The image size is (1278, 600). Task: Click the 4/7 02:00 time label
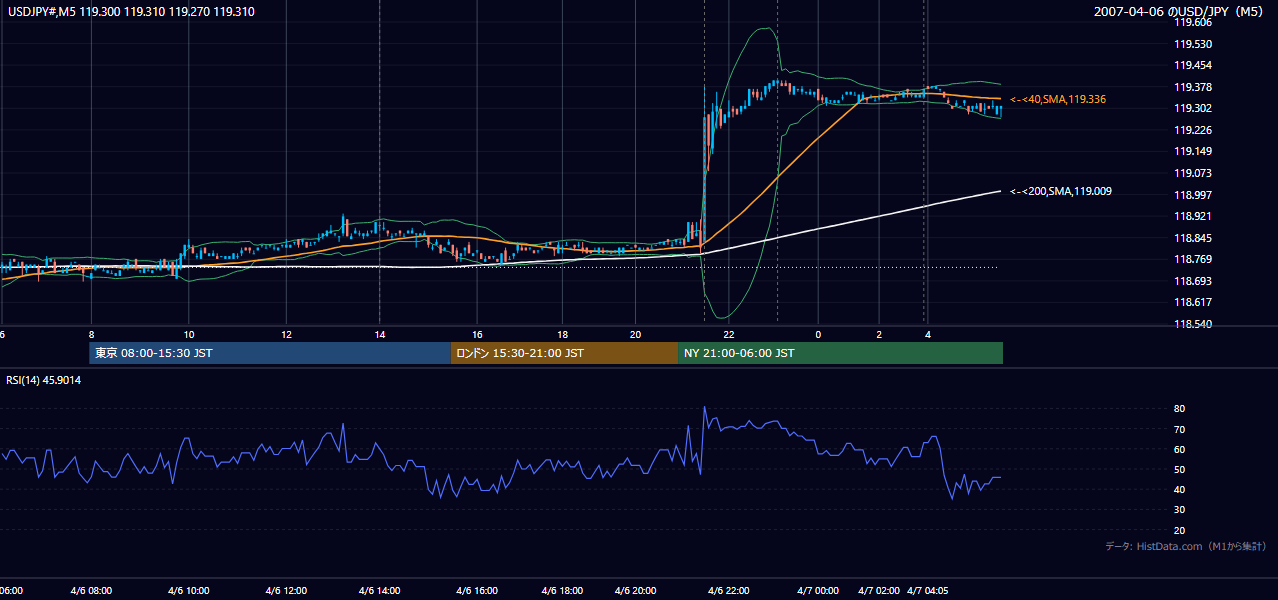[x=879, y=590]
